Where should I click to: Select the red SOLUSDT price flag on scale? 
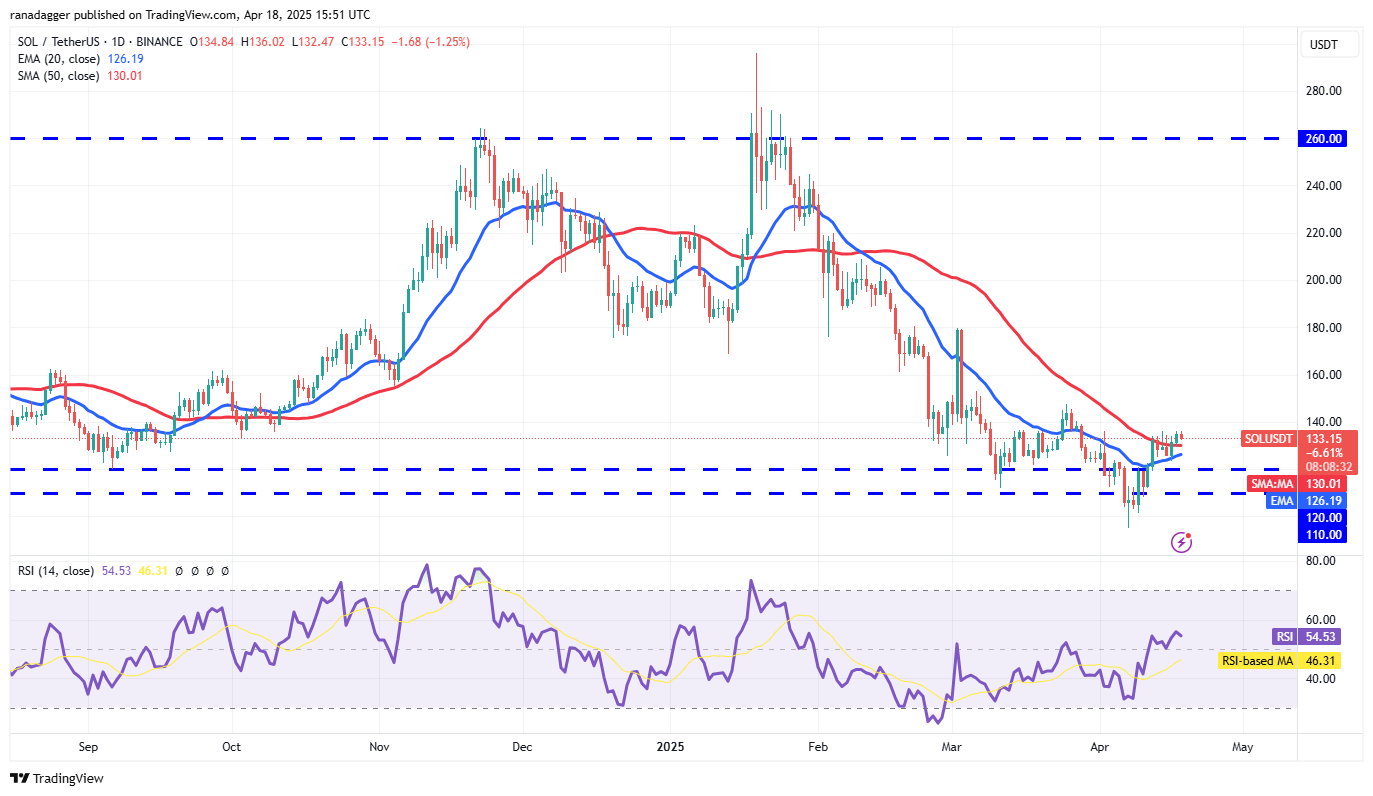click(x=1268, y=438)
